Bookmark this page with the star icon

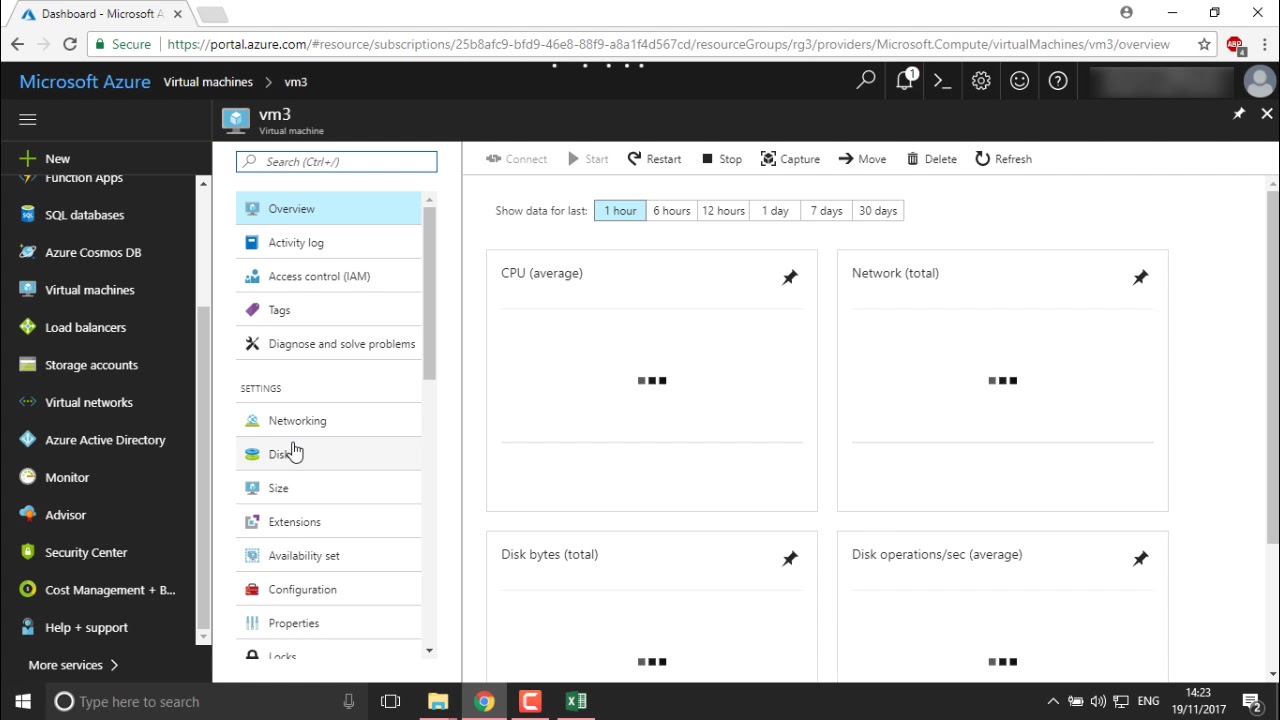[1204, 44]
